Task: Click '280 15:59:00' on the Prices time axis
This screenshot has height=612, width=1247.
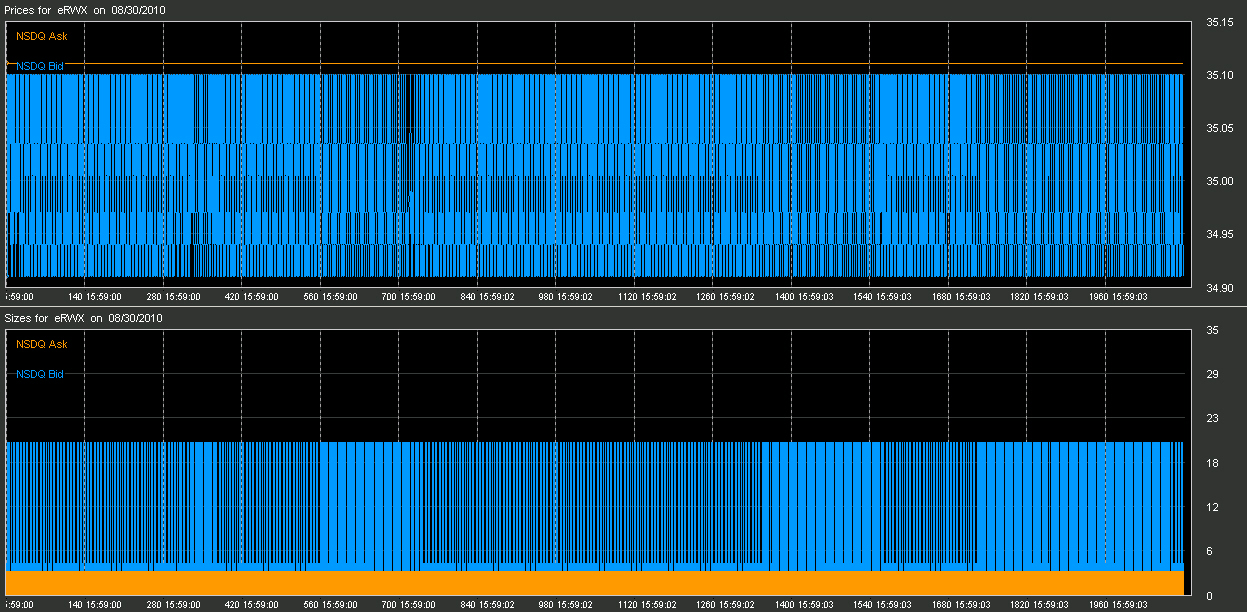Action: [172, 297]
